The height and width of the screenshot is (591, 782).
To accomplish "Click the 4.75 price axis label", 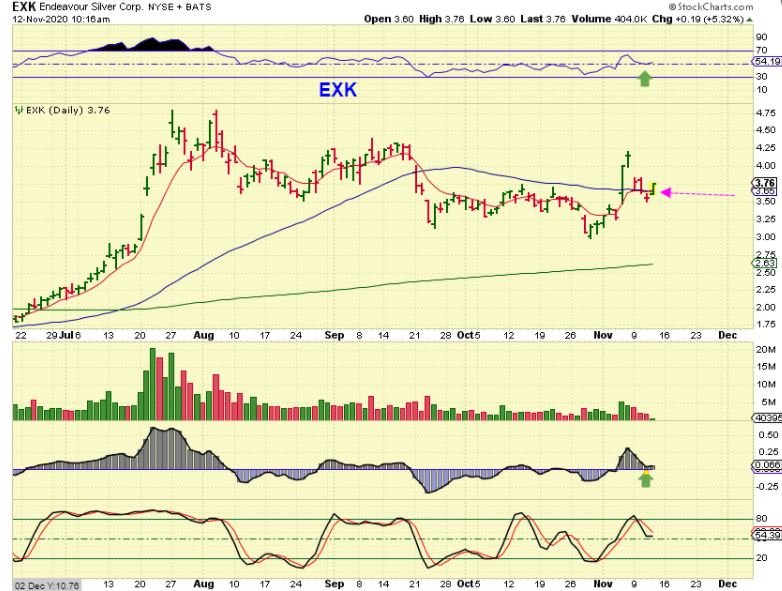I will pyautogui.click(x=766, y=113).
